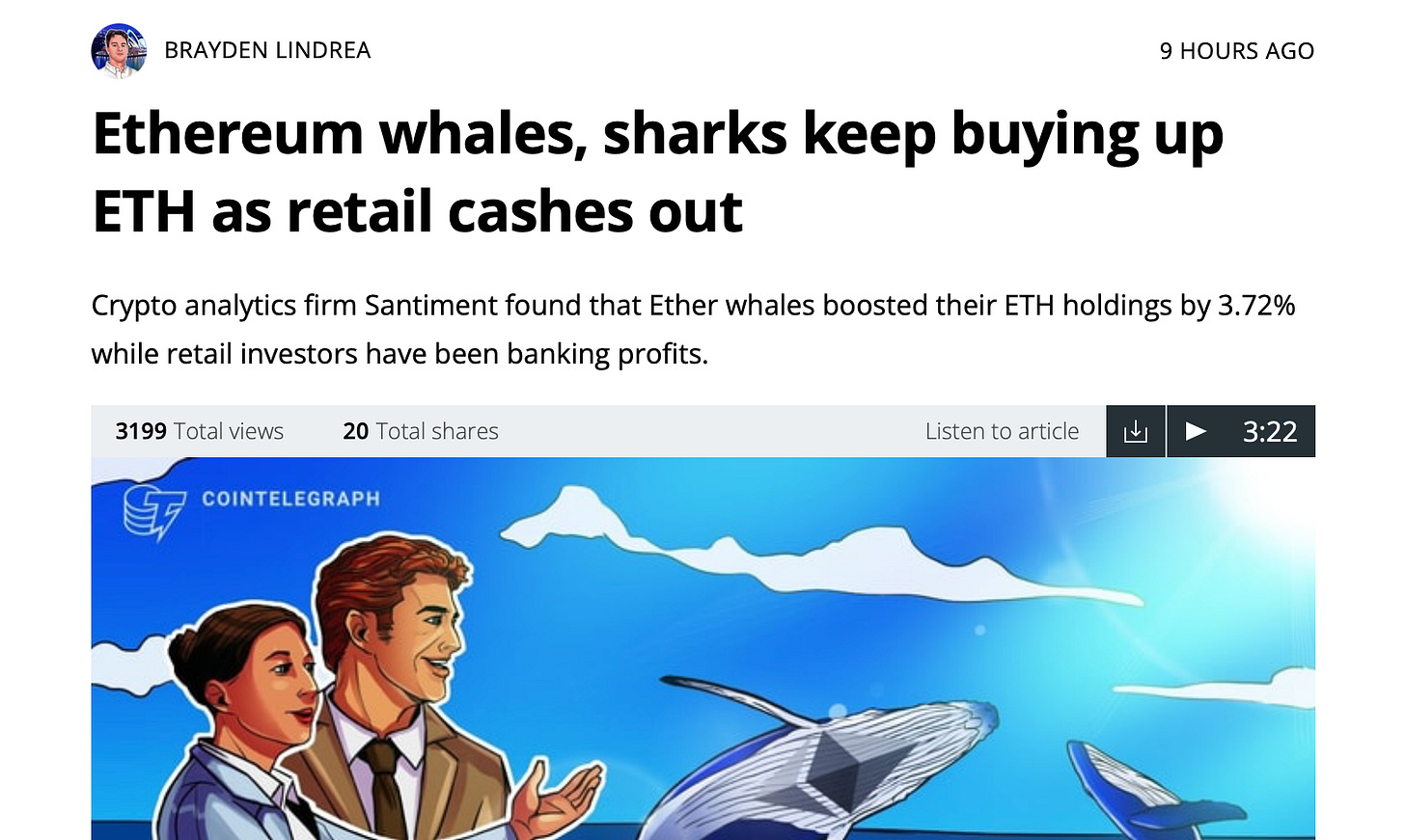Click the woman in the illustration
The image size is (1405, 840).
(x=241, y=723)
